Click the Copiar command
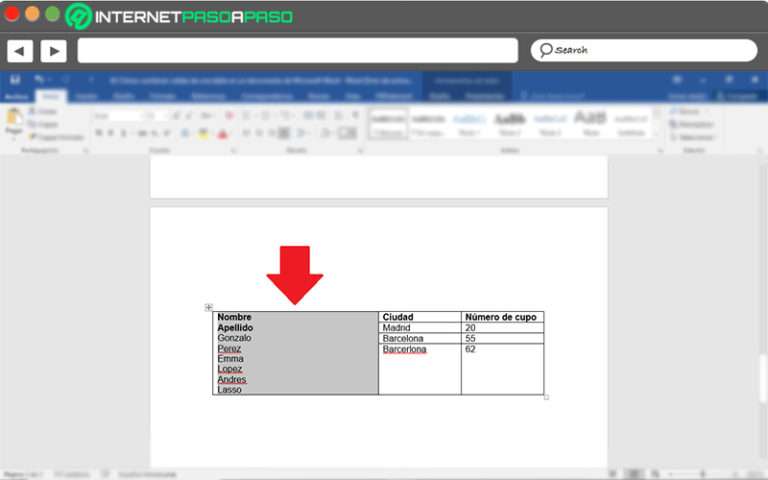The width and height of the screenshot is (768, 480). click(x=43, y=124)
